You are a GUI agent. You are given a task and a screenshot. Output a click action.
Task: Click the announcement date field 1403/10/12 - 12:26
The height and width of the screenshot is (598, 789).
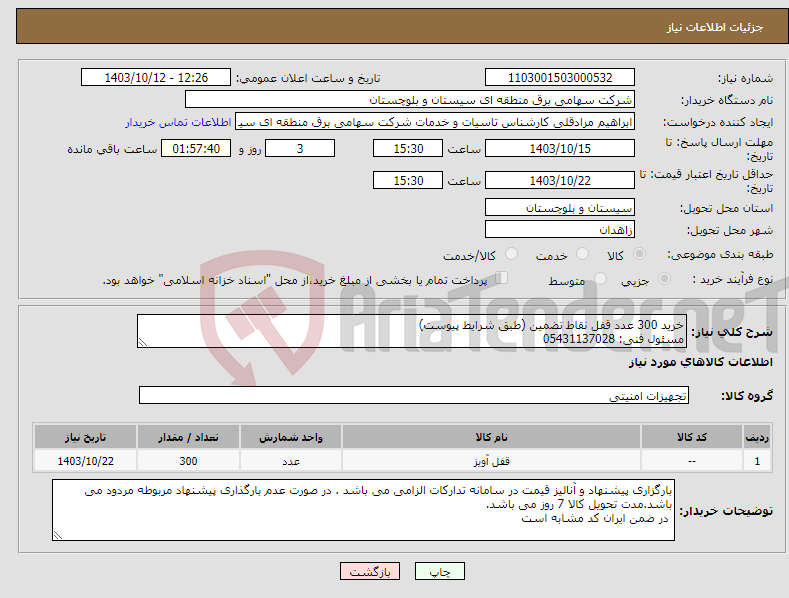point(156,78)
